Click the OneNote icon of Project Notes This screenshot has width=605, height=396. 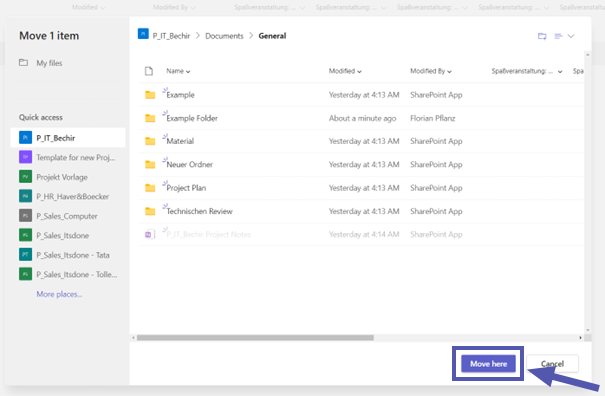150,234
